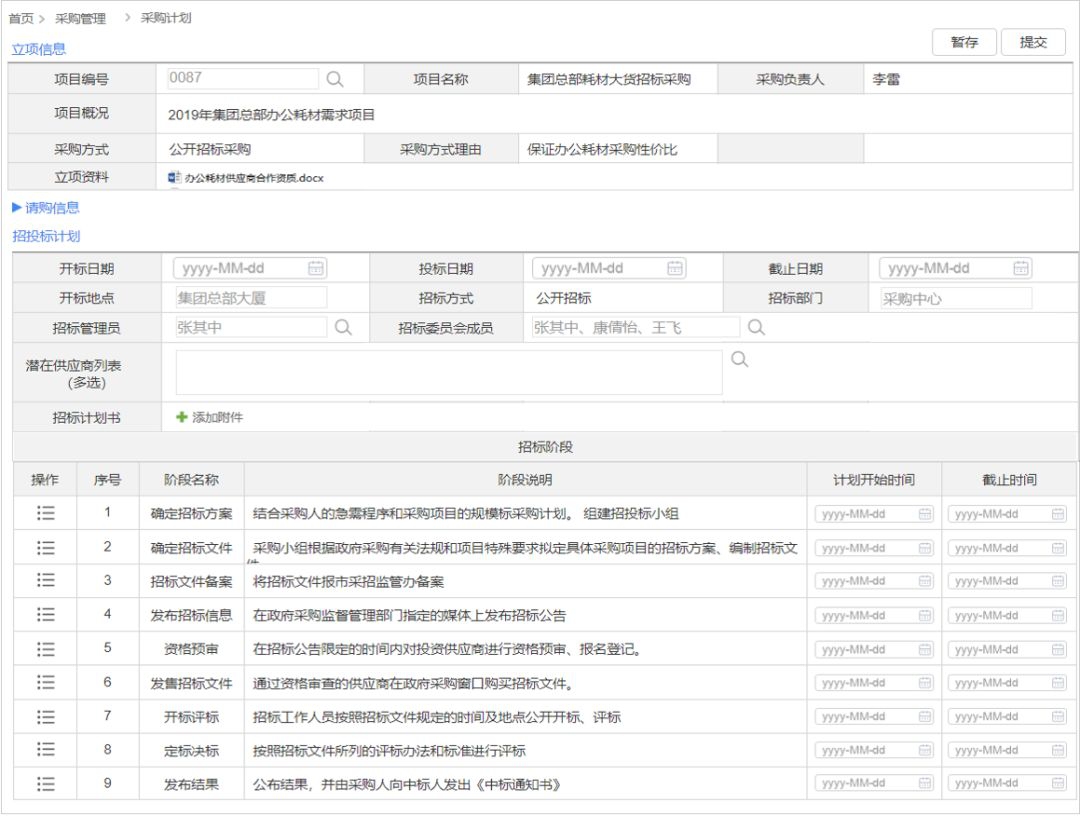The height and width of the screenshot is (816, 1080).
Task: Click operation list icon for row 发布招标信息
Action: click(x=45, y=614)
